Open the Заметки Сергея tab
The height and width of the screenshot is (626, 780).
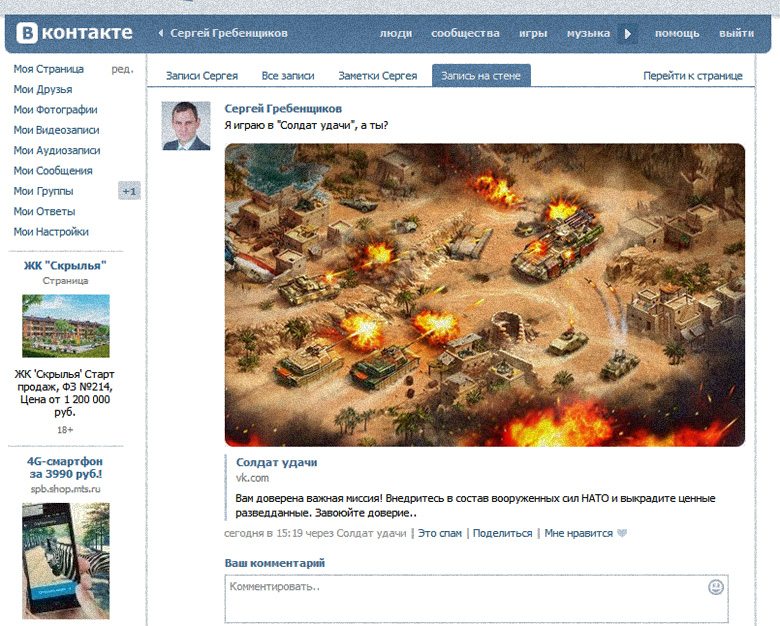point(377,76)
